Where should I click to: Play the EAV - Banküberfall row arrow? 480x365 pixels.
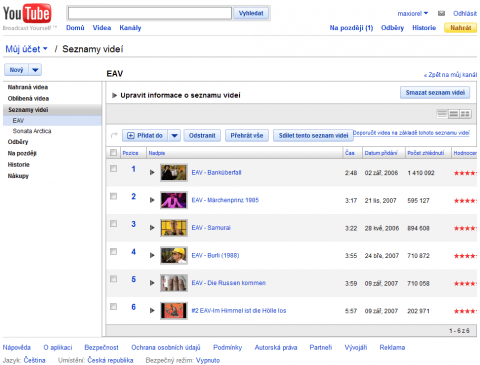(152, 172)
